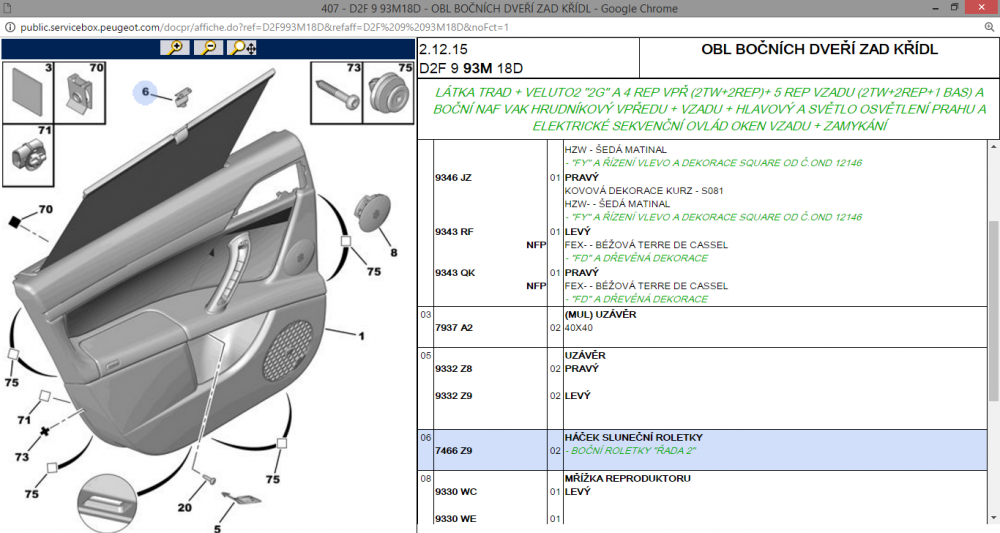Select part number 9343 RF
The width and height of the screenshot is (1000, 533).
(454, 231)
